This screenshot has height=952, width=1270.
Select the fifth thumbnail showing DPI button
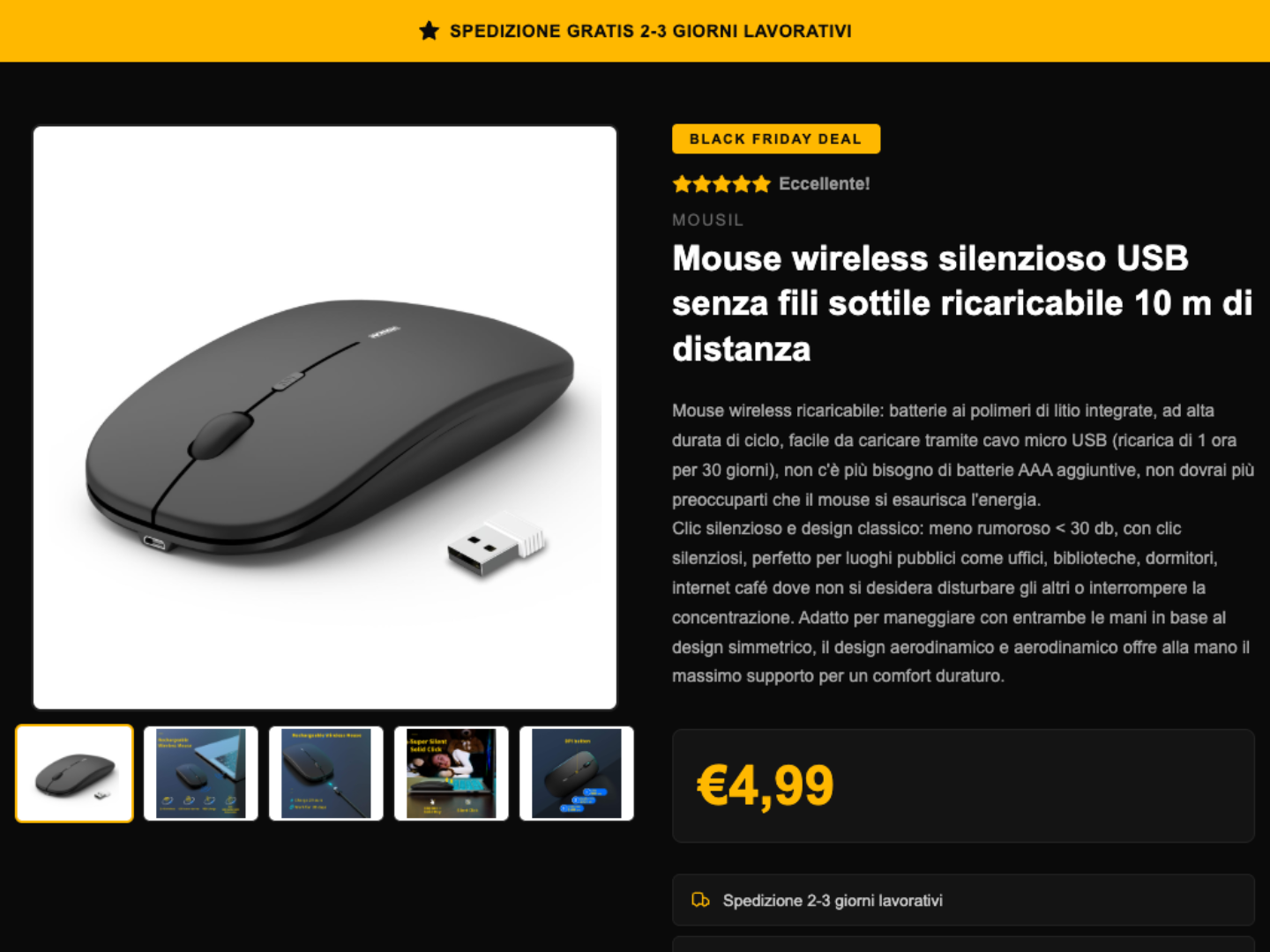pos(576,773)
